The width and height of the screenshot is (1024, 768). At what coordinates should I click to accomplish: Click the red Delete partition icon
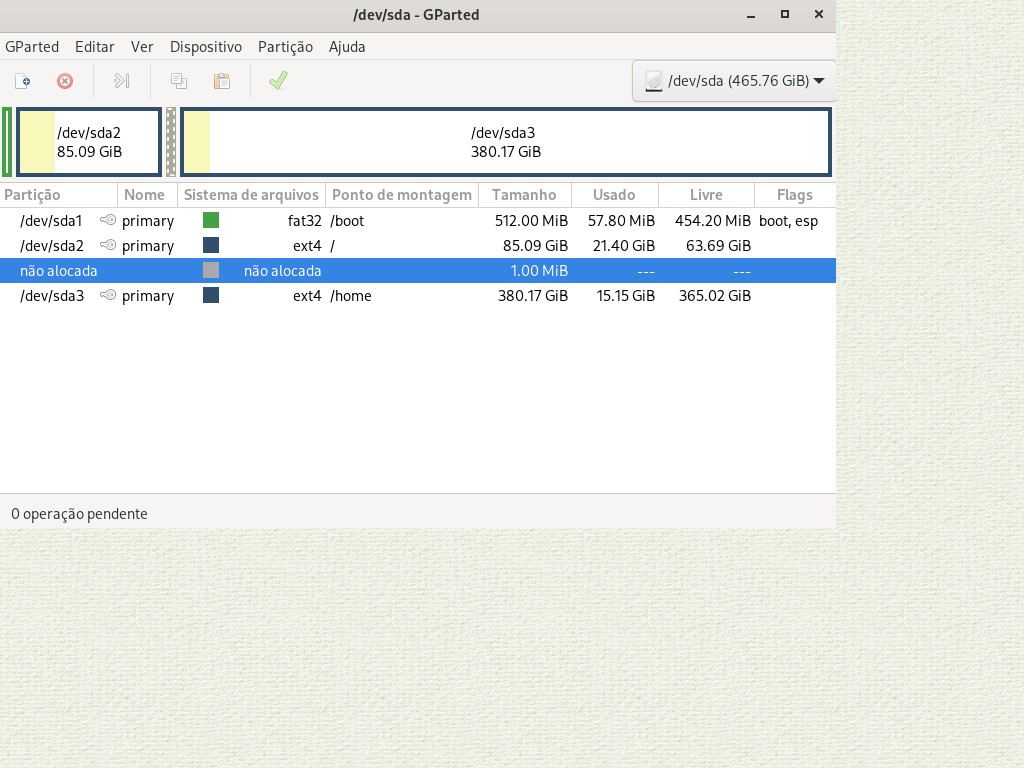coord(65,81)
